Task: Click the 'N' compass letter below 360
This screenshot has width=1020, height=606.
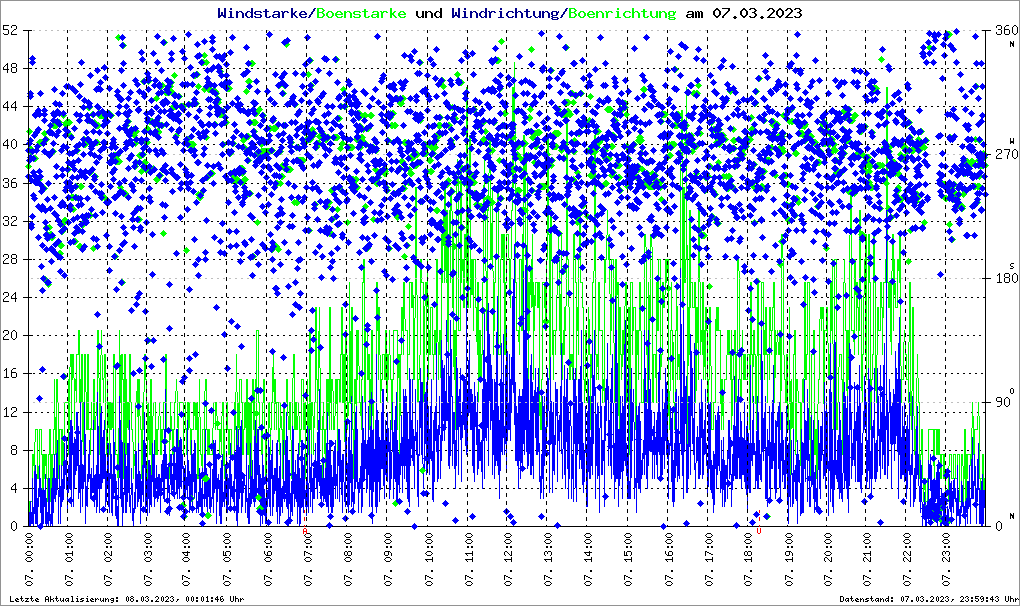Action: click(1012, 44)
